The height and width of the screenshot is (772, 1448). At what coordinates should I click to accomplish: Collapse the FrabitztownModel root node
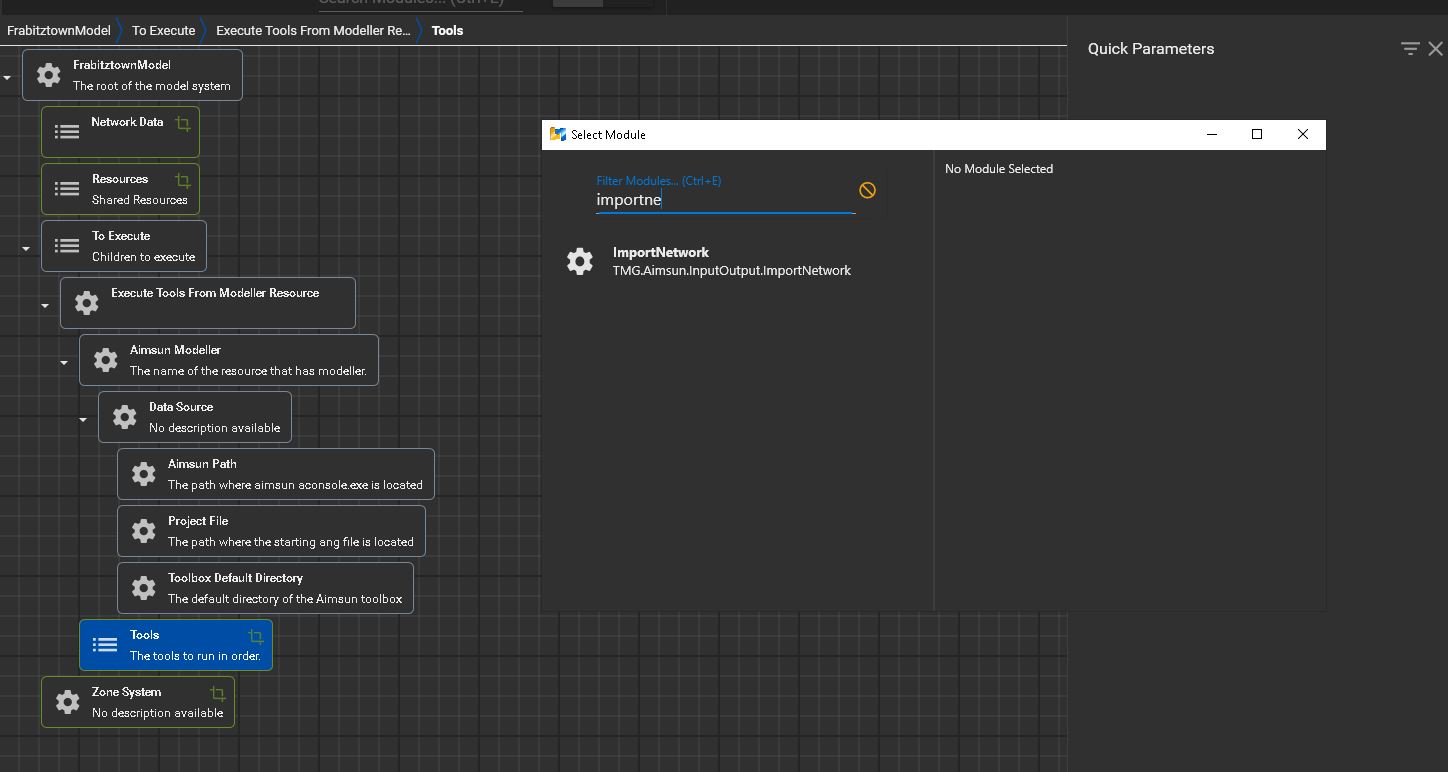point(7,77)
